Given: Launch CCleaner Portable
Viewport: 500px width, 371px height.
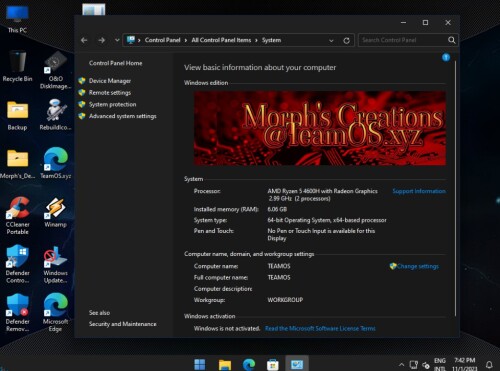Looking at the screenshot, I should pyautogui.click(x=17, y=215).
